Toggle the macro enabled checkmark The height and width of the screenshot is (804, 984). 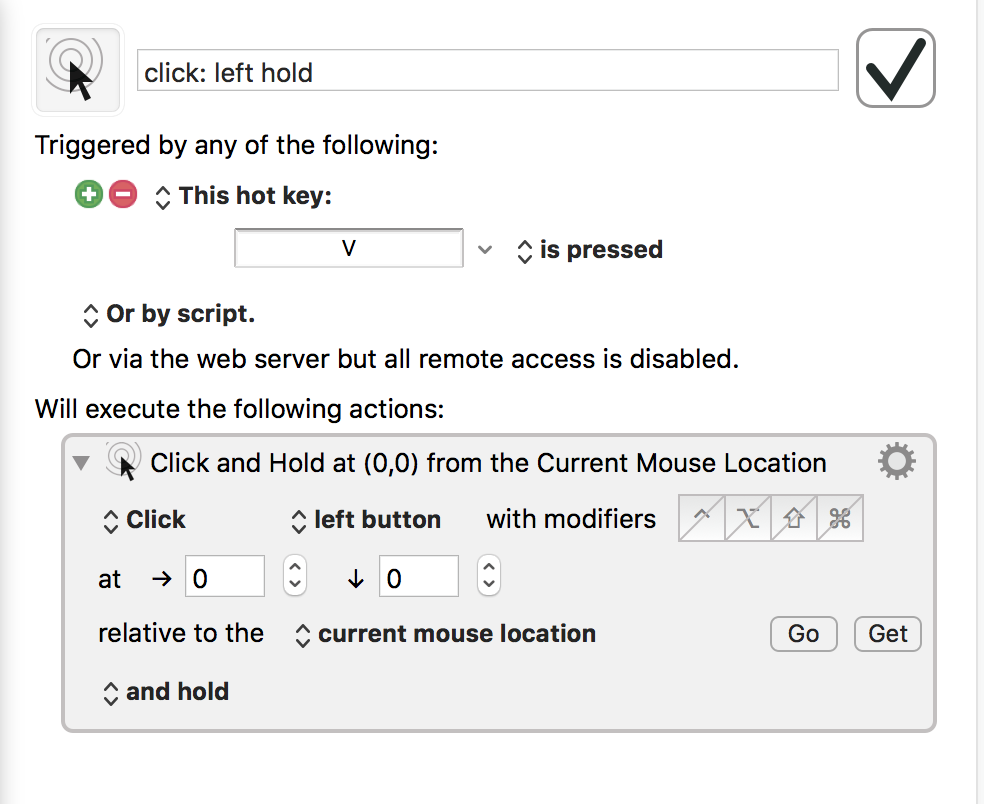(x=895, y=68)
